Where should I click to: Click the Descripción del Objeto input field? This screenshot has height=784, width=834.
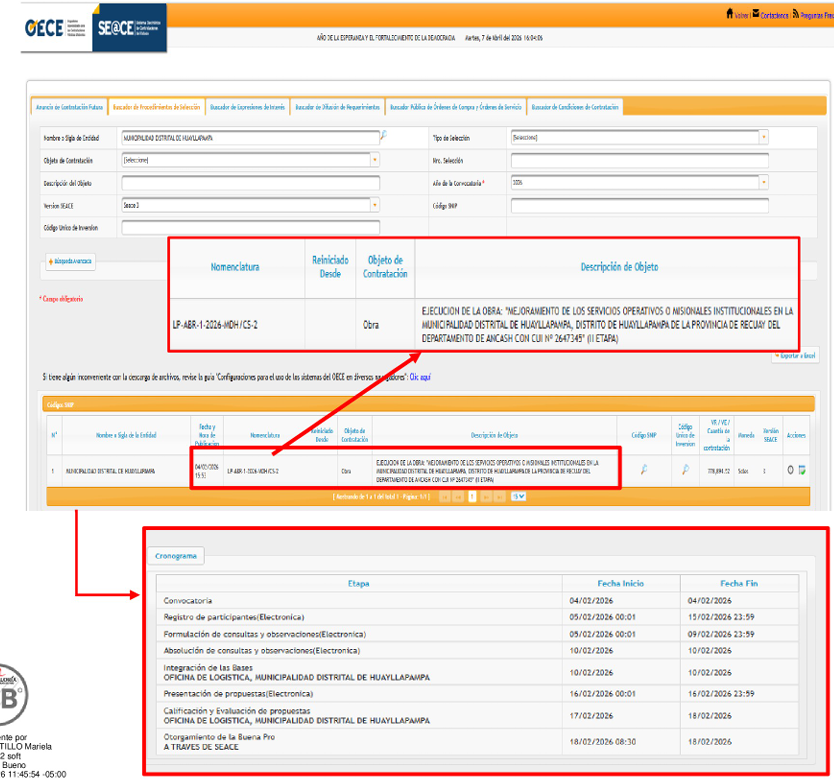[250, 183]
